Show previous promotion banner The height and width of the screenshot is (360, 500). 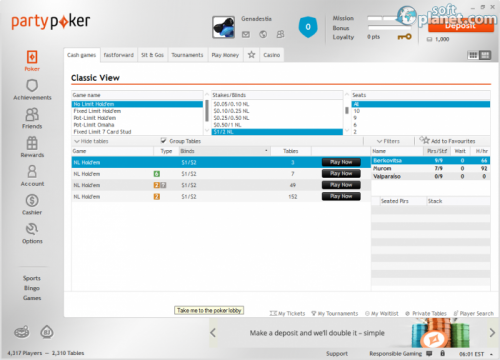tap(213, 333)
